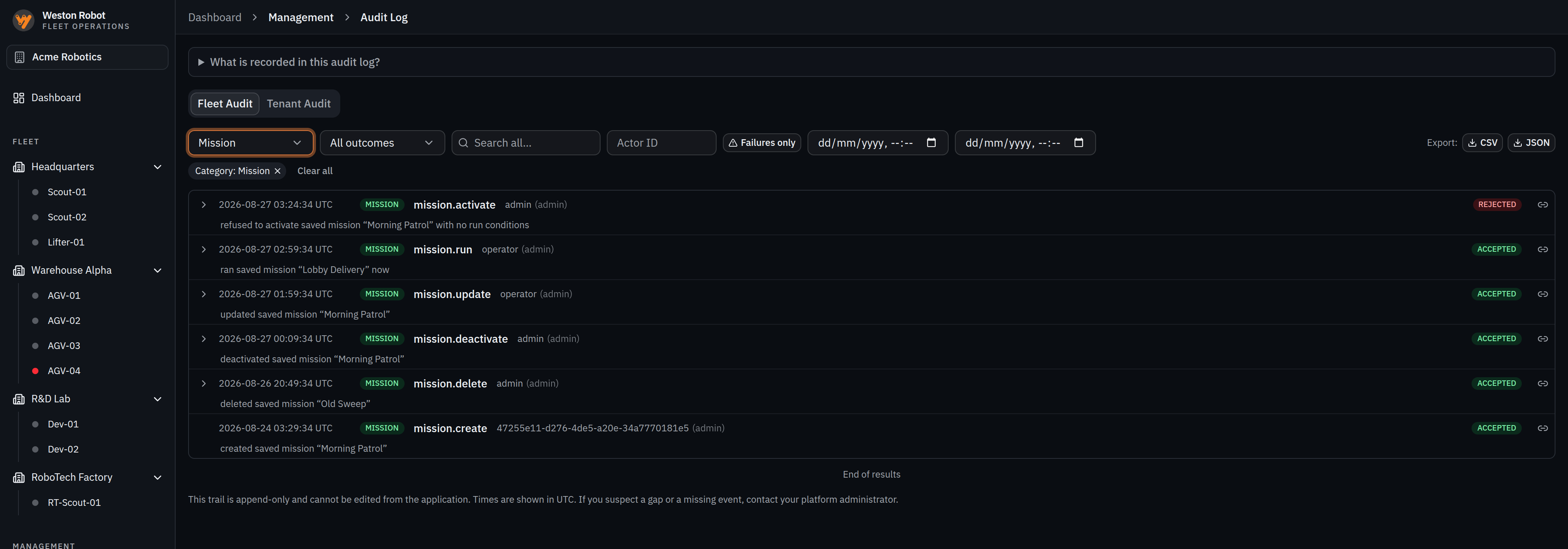This screenshot has height=549, width=1568.
Task: Copy link for mission.run entry
Action: click(1543, 249)
